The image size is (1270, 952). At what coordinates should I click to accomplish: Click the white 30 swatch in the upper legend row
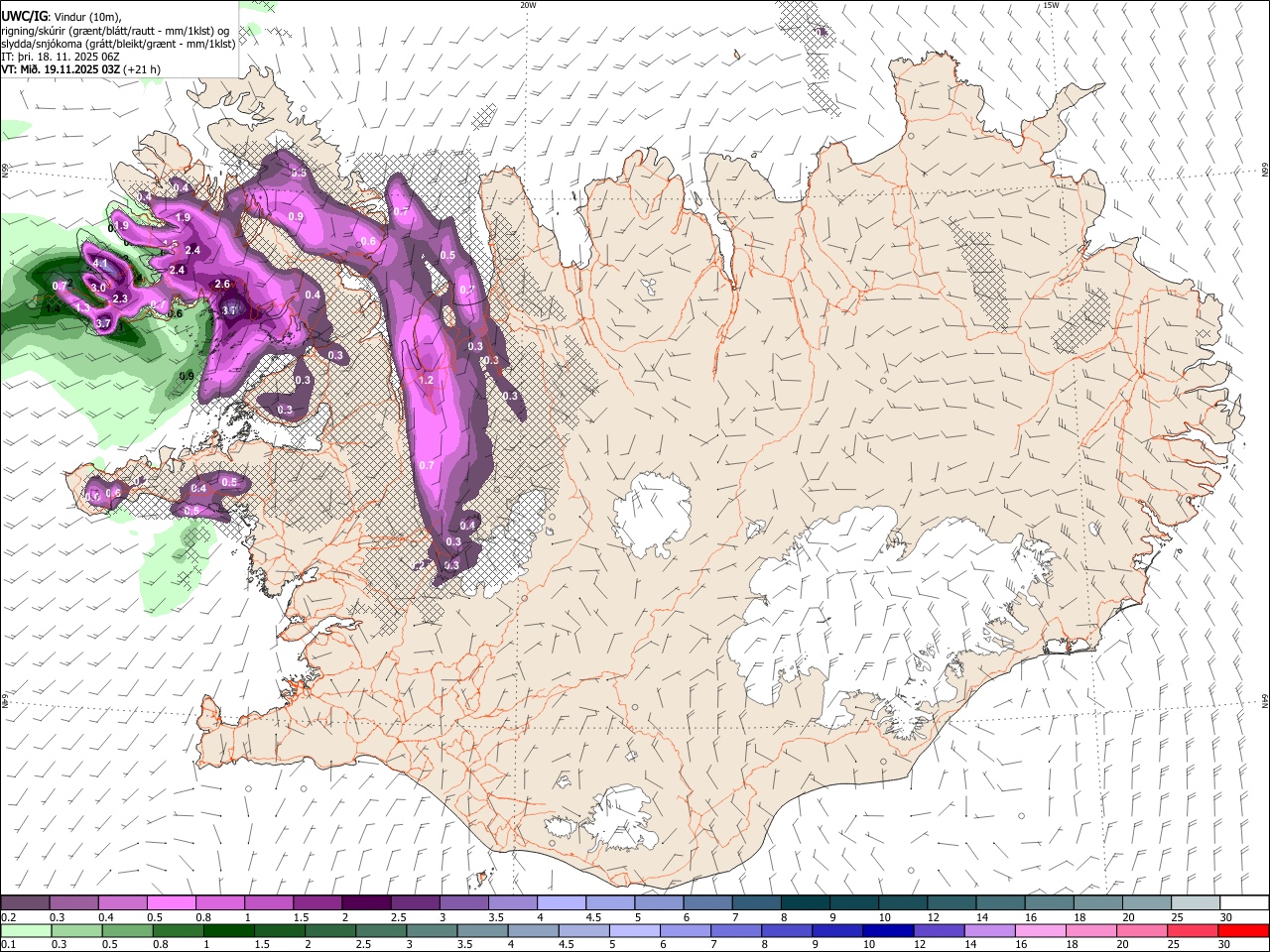click(x=1244, y=902)
